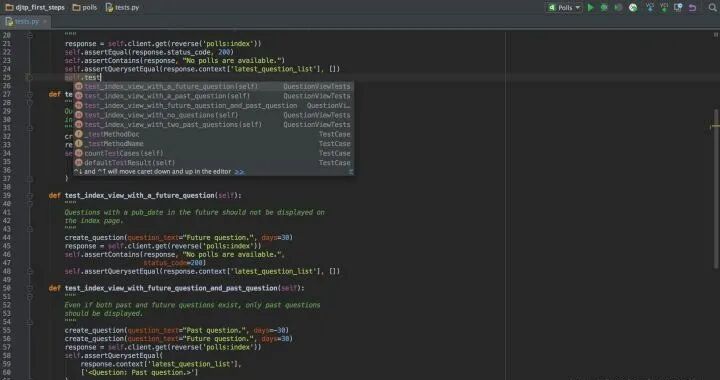720x380 pixels.
Task: Click the editor vertical scrollbar thumb
Action: [716, 188]
